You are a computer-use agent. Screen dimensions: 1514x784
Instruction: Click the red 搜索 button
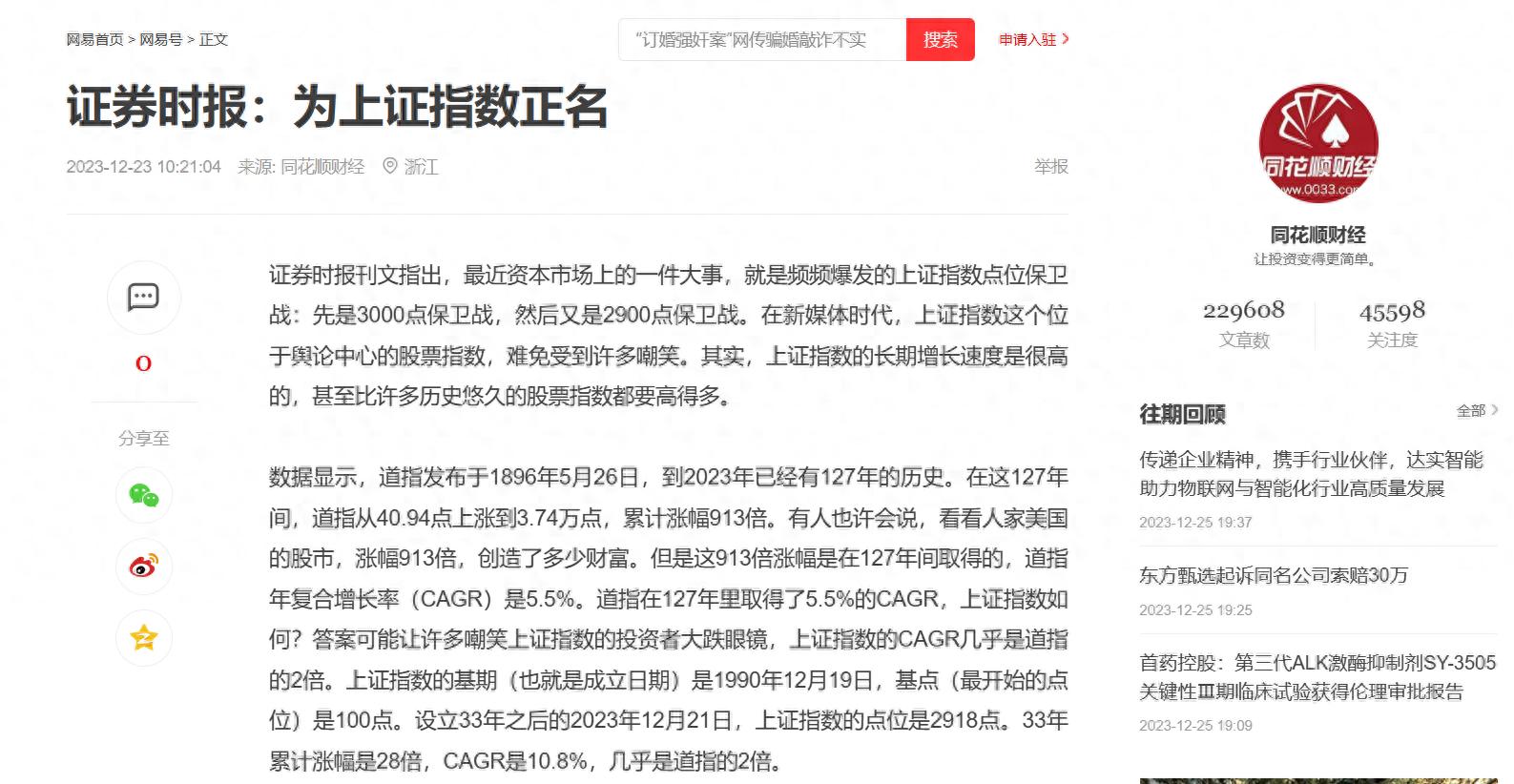click(940, 39)
